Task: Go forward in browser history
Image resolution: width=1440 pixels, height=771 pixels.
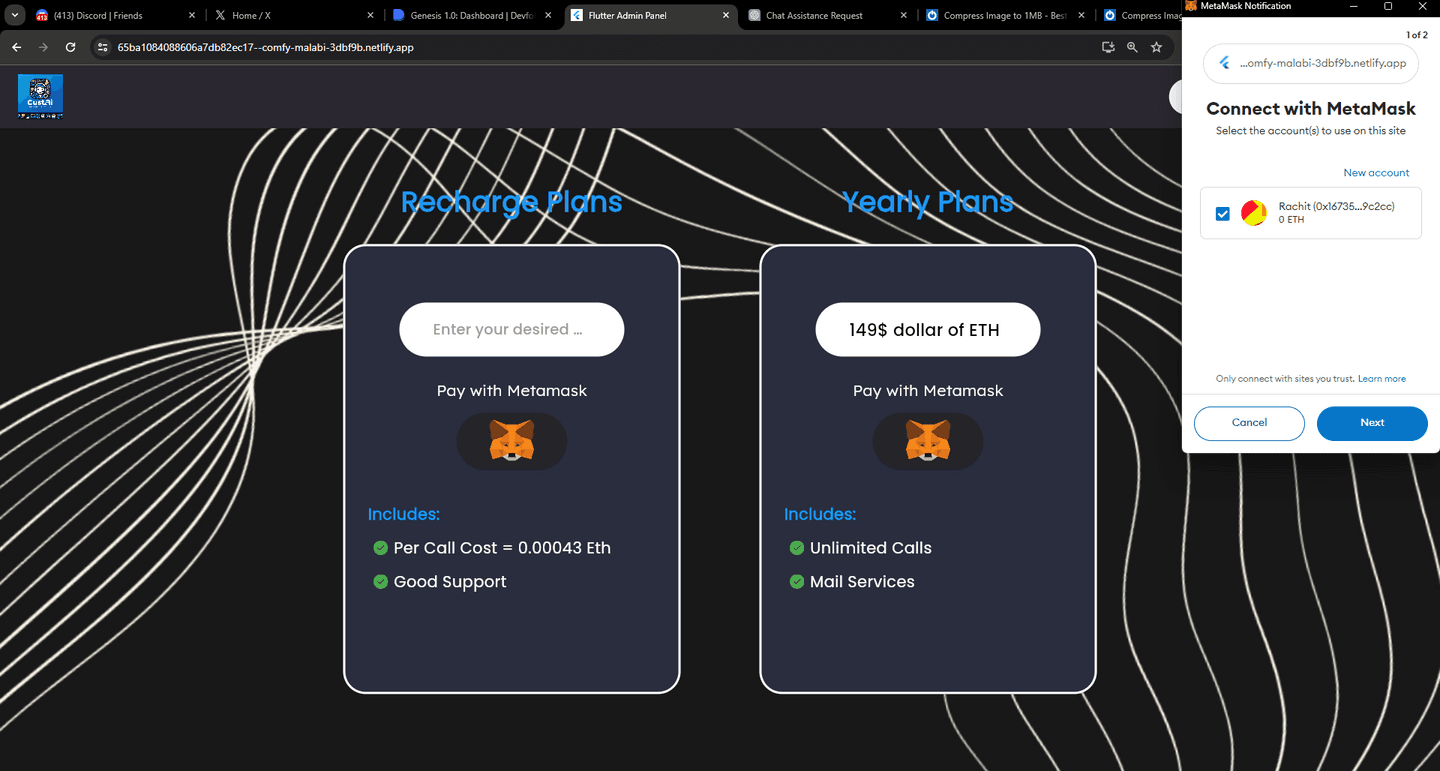Action: [x=43, y=47]
